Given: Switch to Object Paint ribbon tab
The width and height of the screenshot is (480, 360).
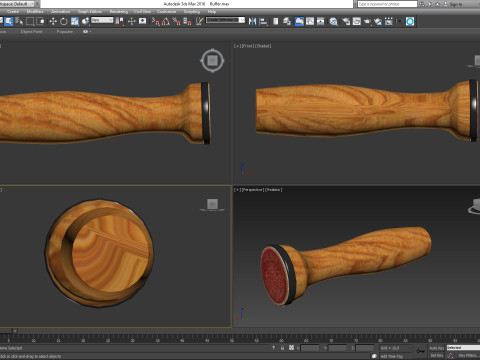Looking at the screenshot, I should [31, 32].
